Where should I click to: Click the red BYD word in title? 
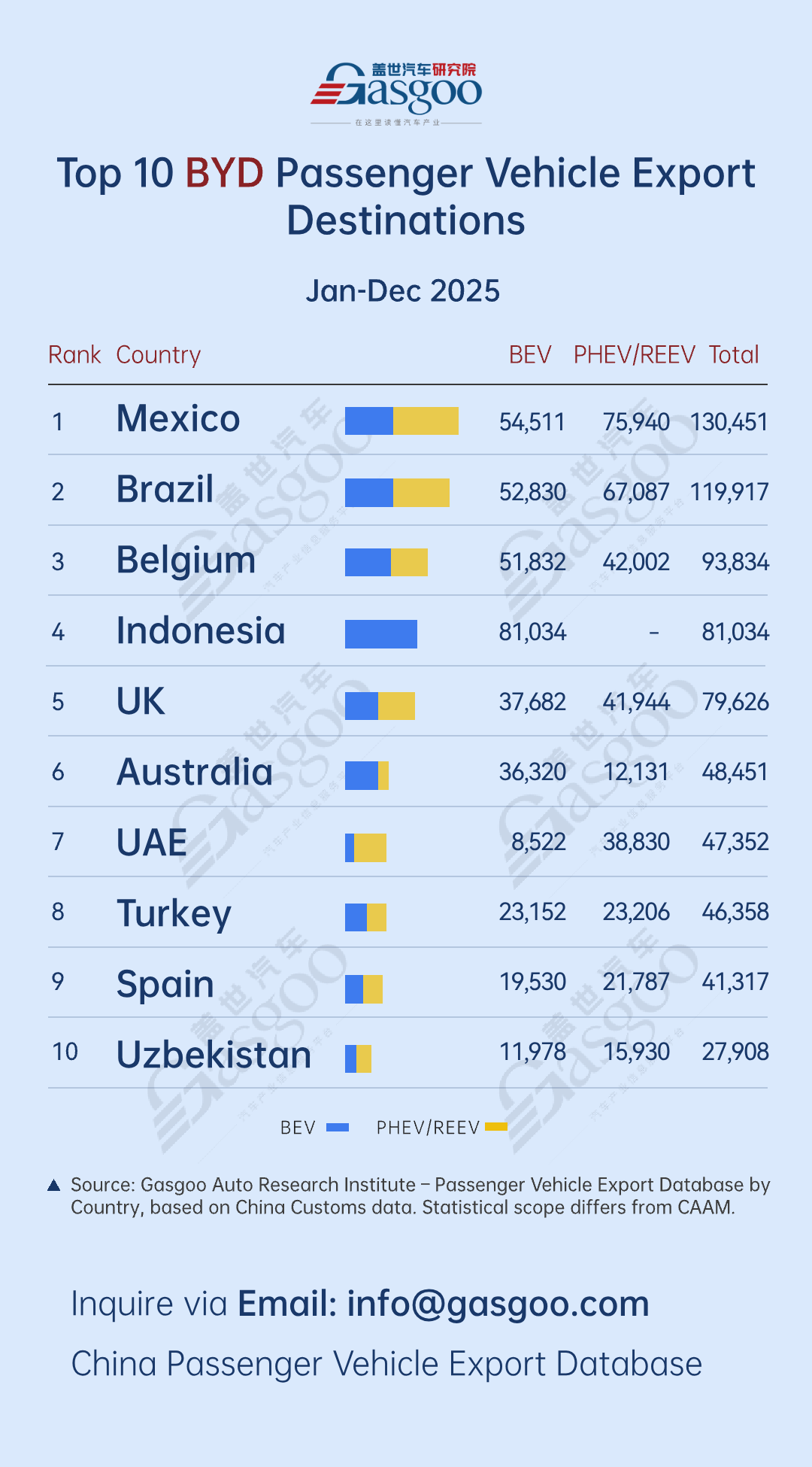click(x=224, y=173)
